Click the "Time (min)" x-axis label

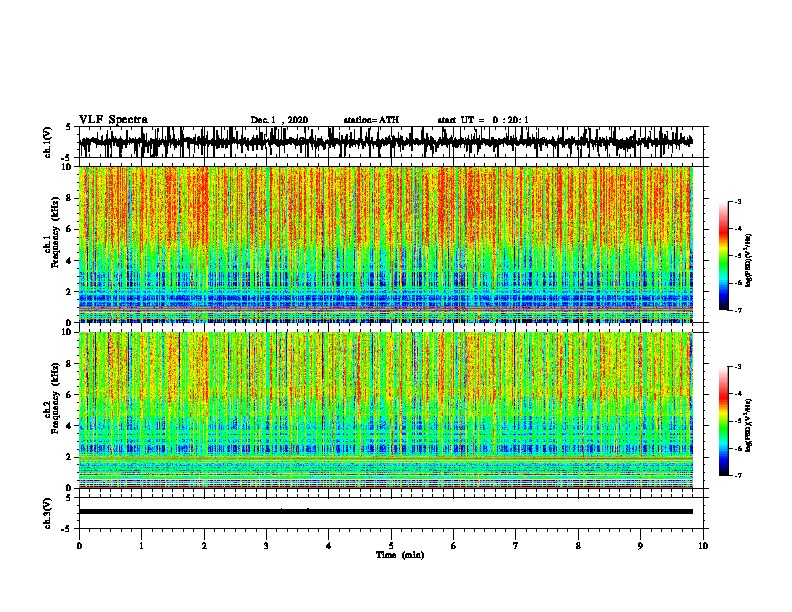point(400,555)
